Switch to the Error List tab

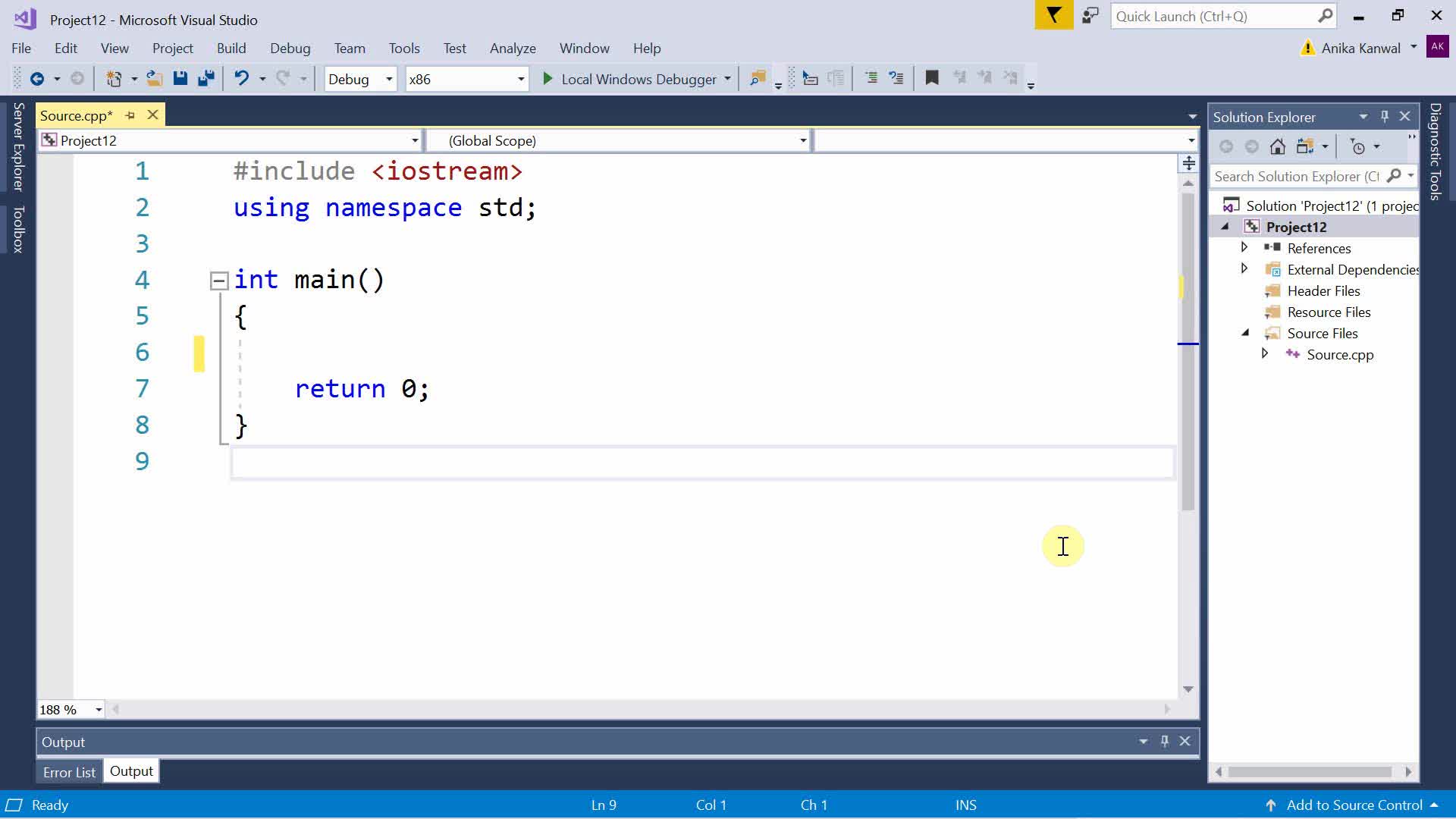pos(69,772)
